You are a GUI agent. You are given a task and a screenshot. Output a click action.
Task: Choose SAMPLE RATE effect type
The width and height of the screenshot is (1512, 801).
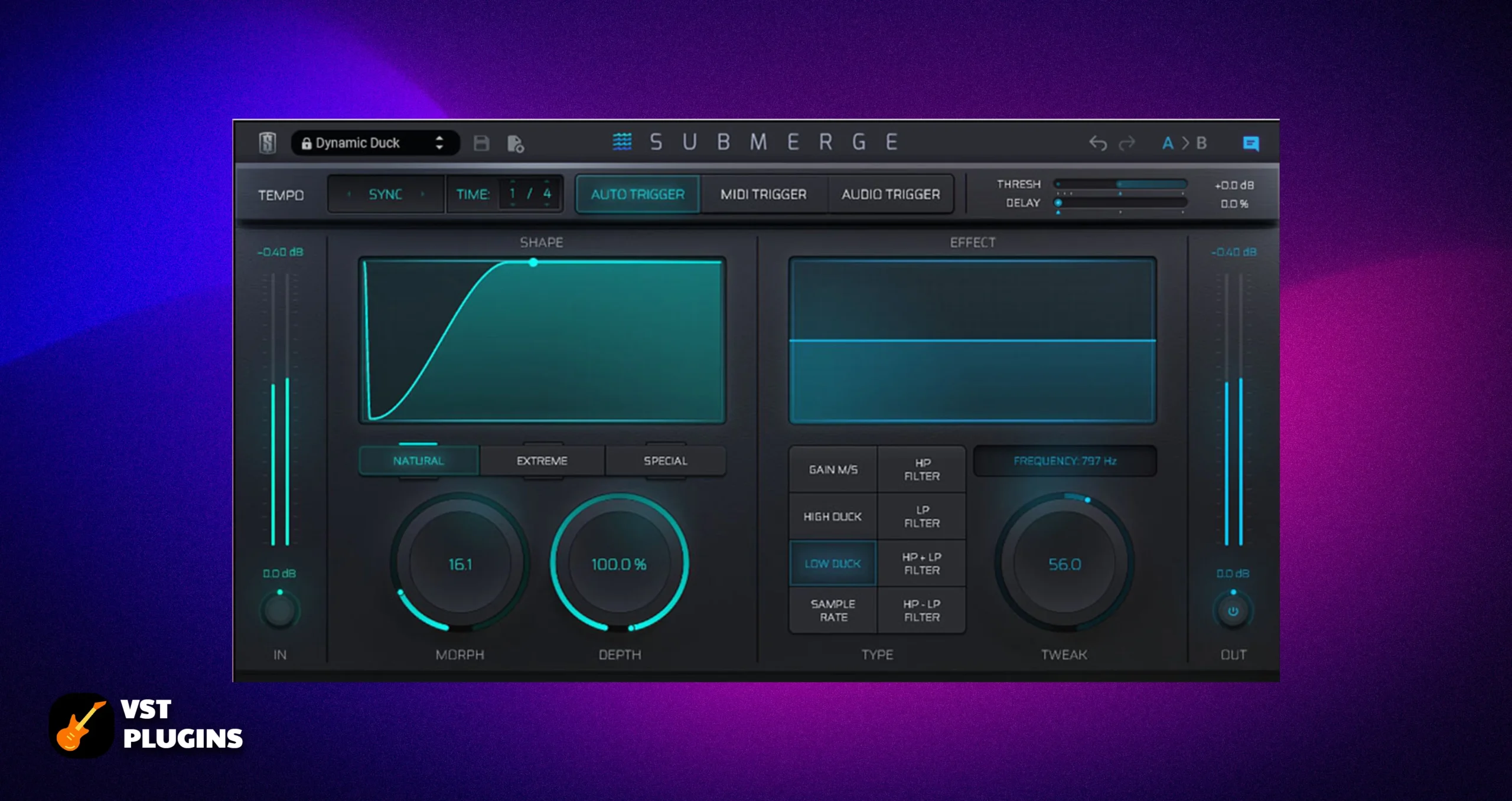pos(833,610)
